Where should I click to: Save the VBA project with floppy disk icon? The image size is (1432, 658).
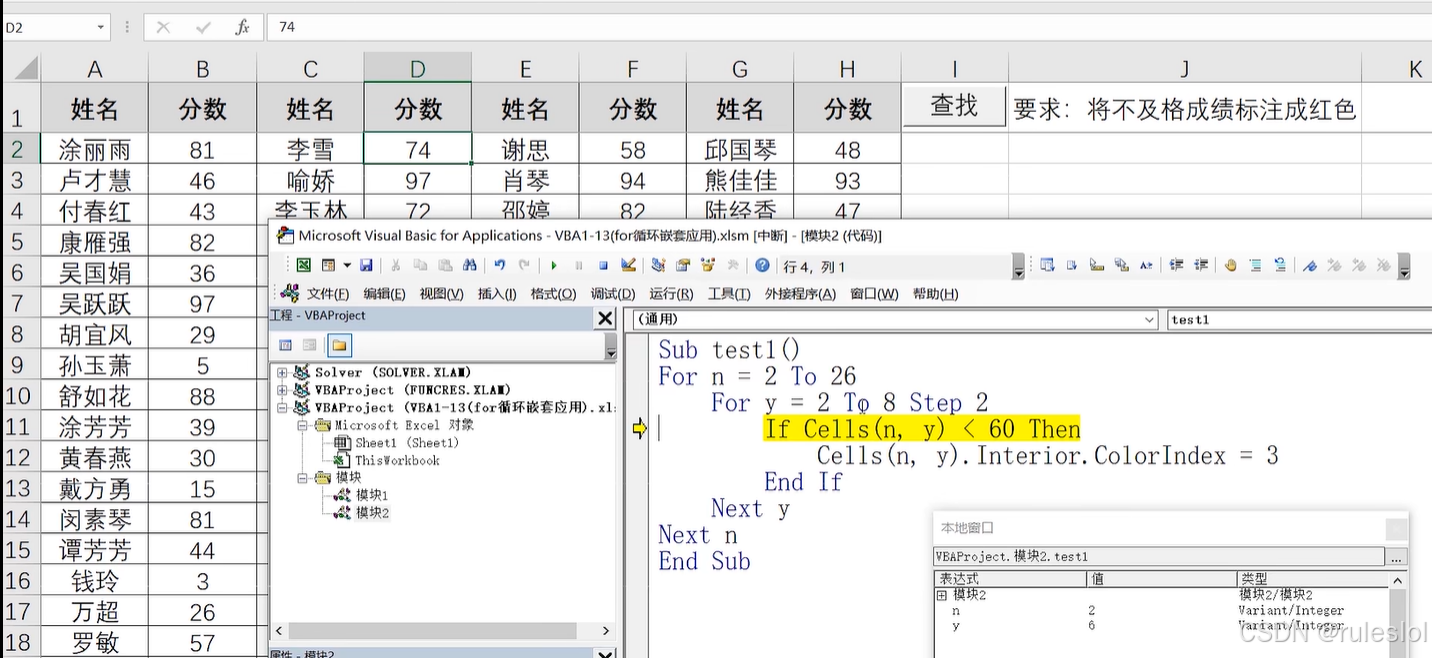365,265
